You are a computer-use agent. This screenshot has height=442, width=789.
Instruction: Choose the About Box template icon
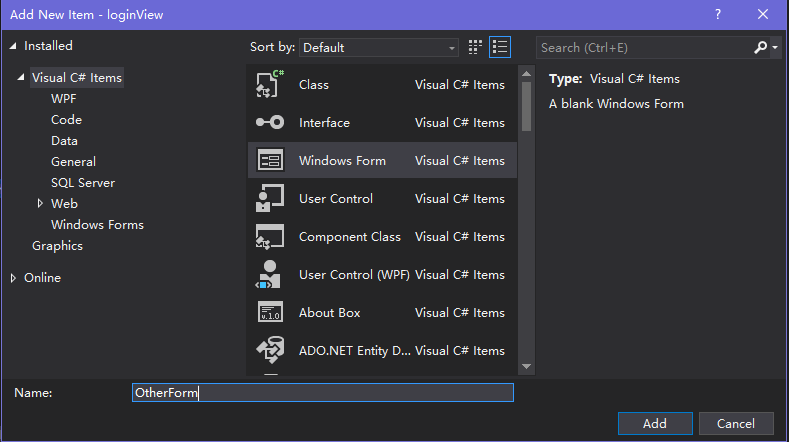(x=270, y=312)
